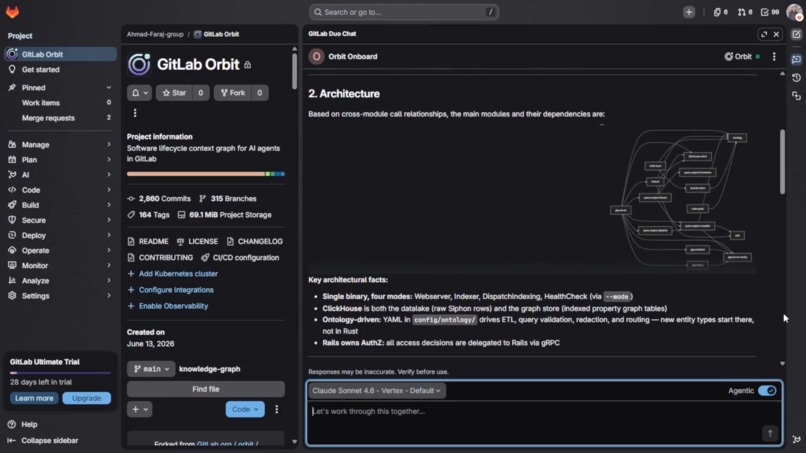Click the trial progress bar

pyautogui.click(x=60, y=372)
